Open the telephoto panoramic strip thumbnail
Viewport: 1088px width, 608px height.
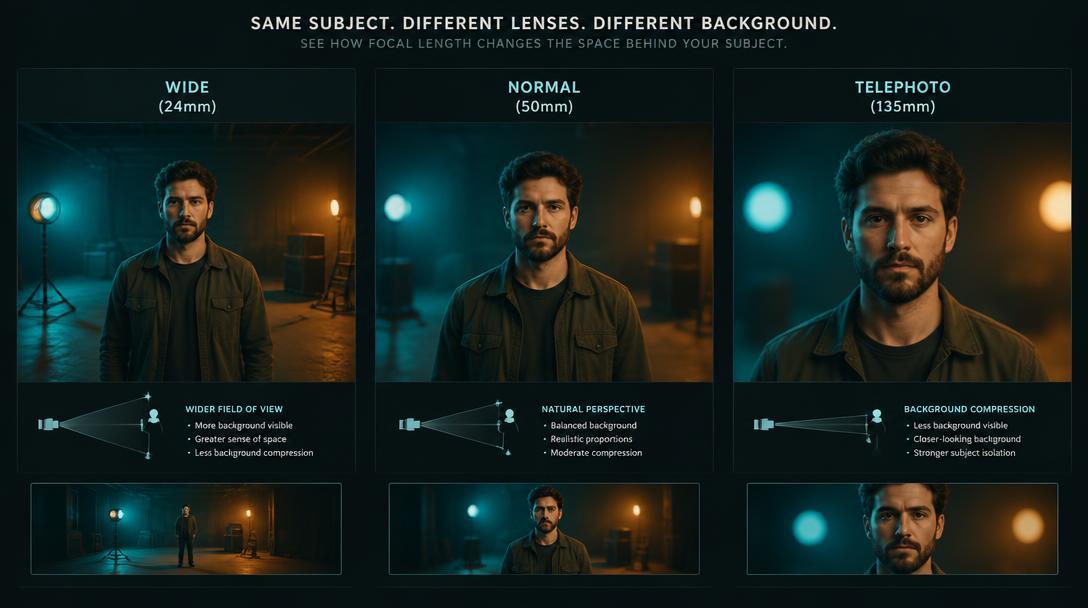click(902, 529)
